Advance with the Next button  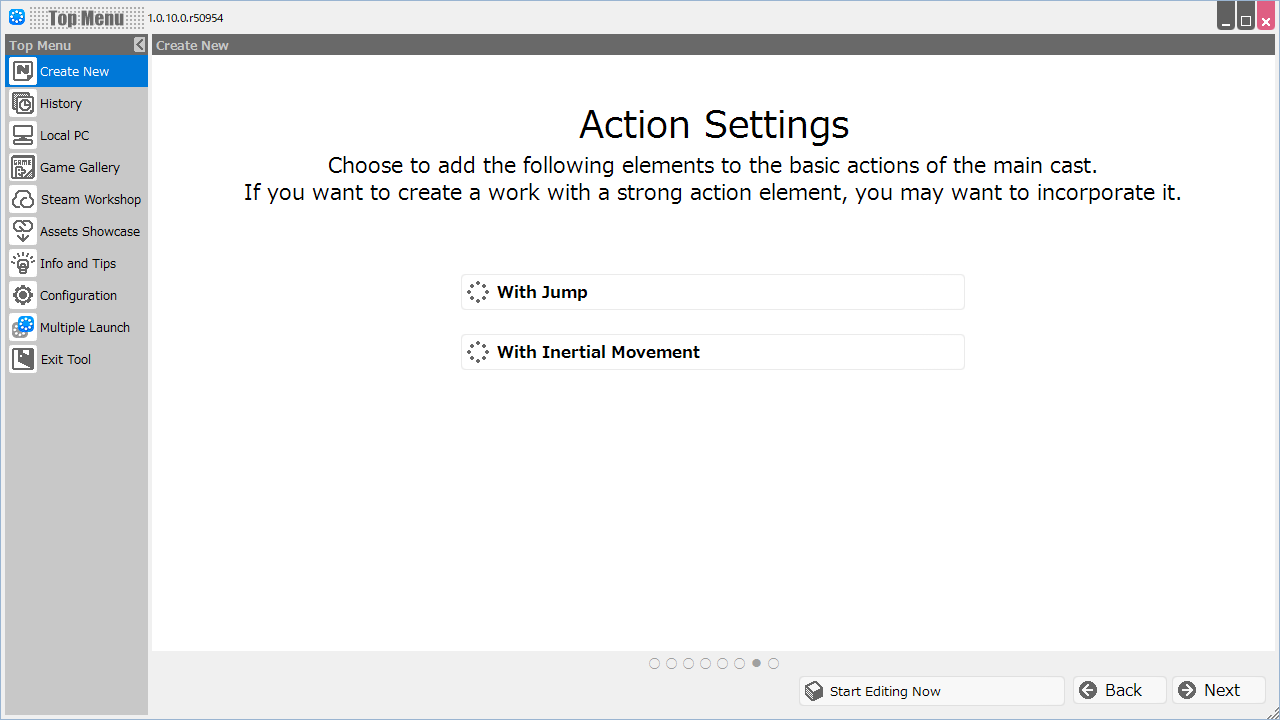pos(1217,690)
